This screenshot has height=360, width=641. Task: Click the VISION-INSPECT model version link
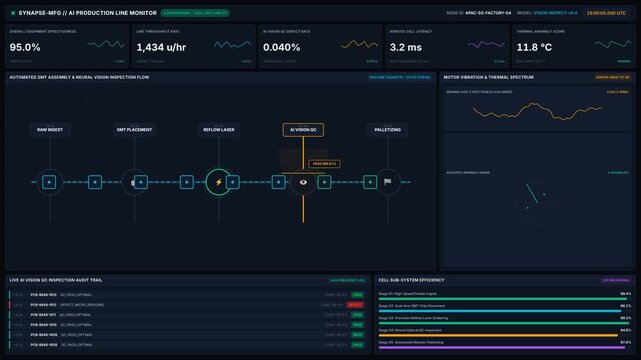tap(556, 13)
